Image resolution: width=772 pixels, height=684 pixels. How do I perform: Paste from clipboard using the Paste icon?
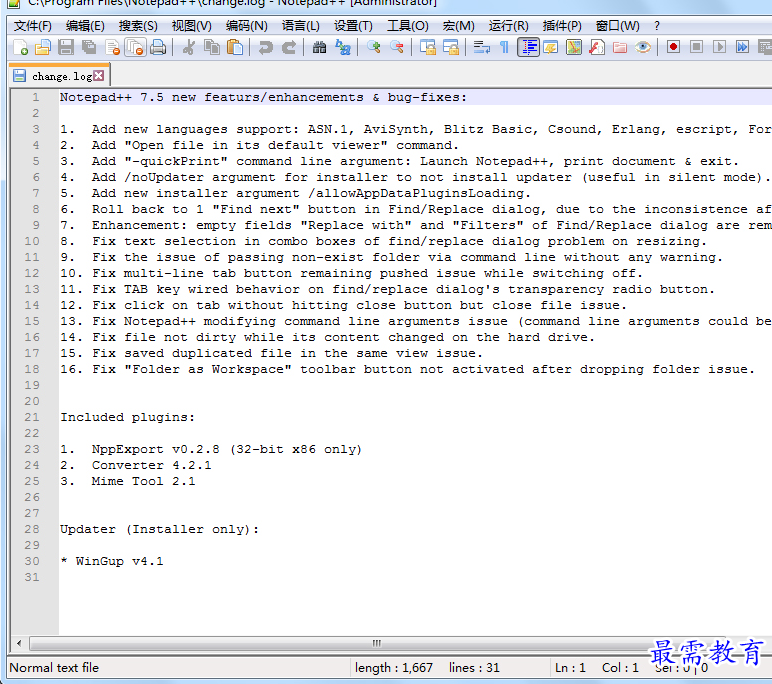235,47
